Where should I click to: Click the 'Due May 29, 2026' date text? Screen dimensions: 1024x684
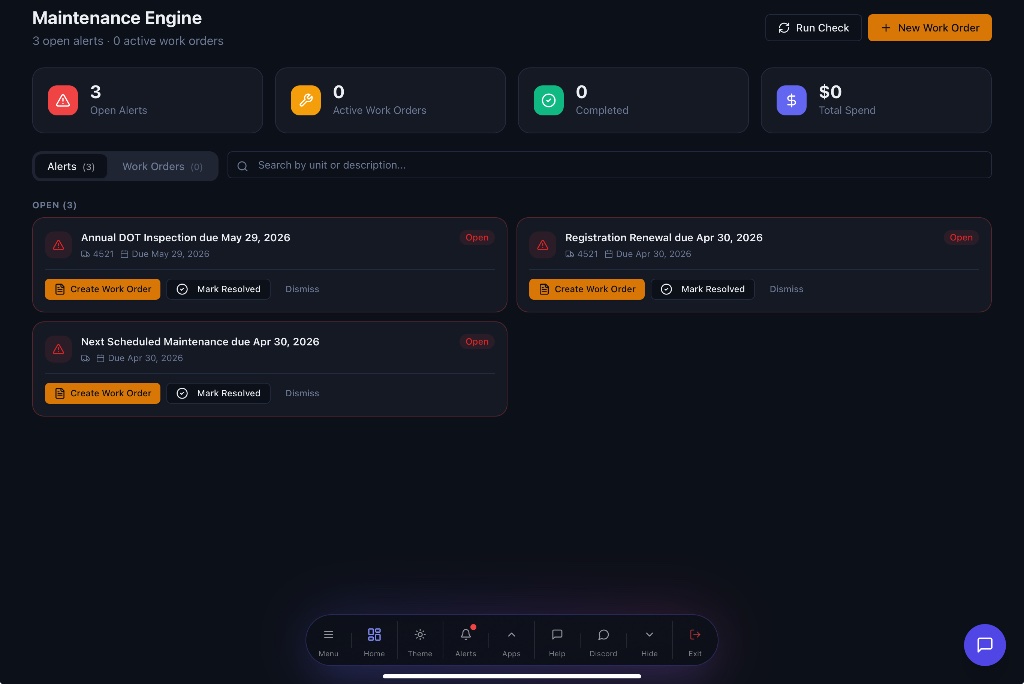[170, 254]
